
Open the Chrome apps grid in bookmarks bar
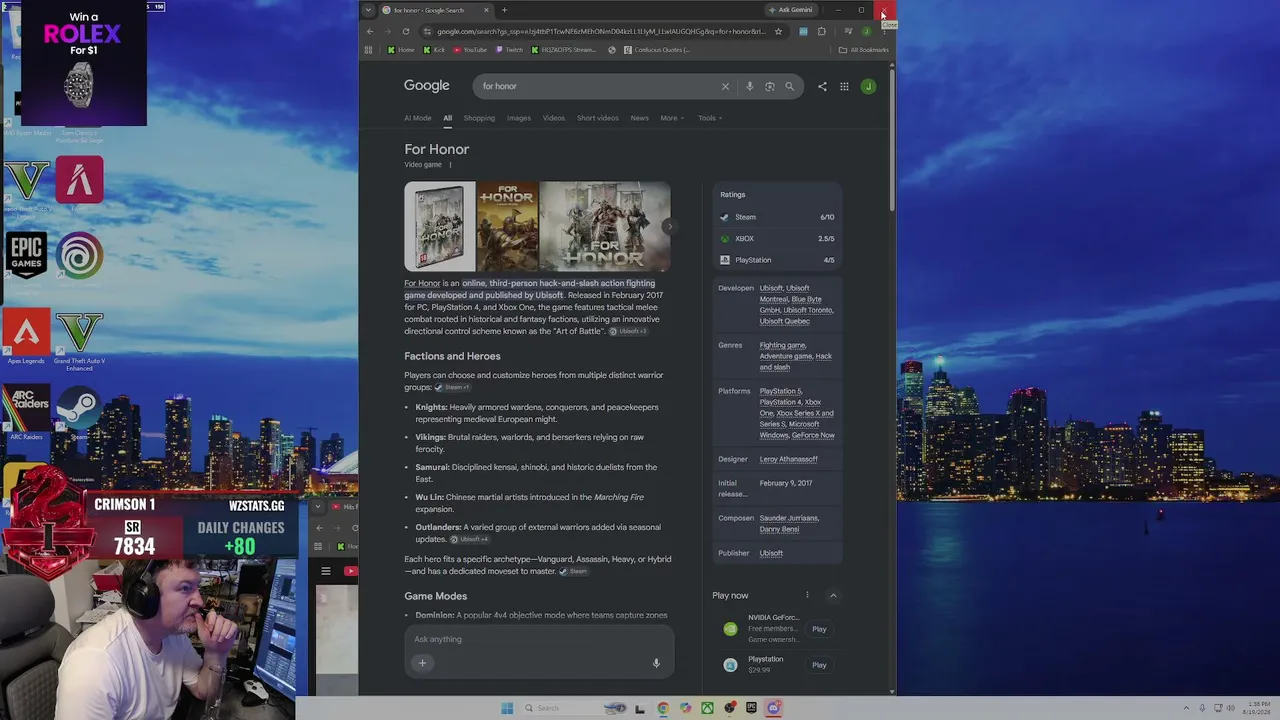[369, 50]
